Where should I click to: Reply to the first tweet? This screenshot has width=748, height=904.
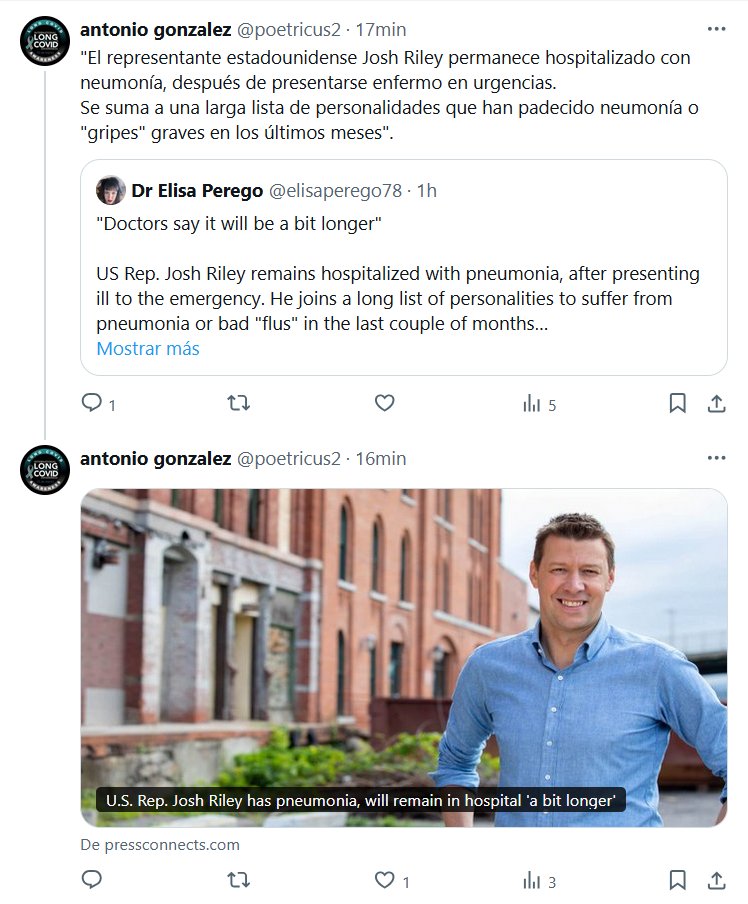[x=92, y=403]
